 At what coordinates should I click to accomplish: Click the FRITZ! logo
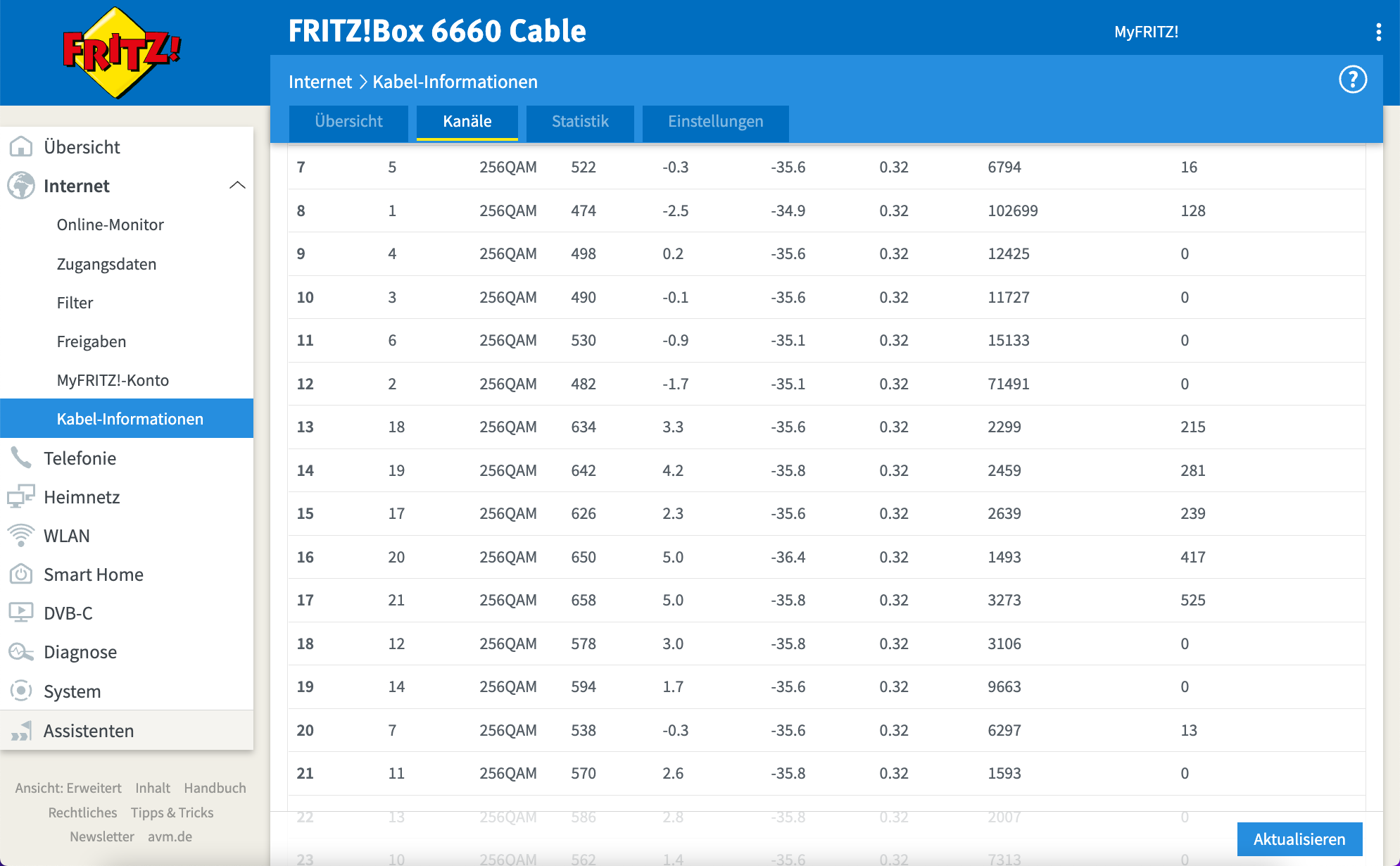pos(122,53)
